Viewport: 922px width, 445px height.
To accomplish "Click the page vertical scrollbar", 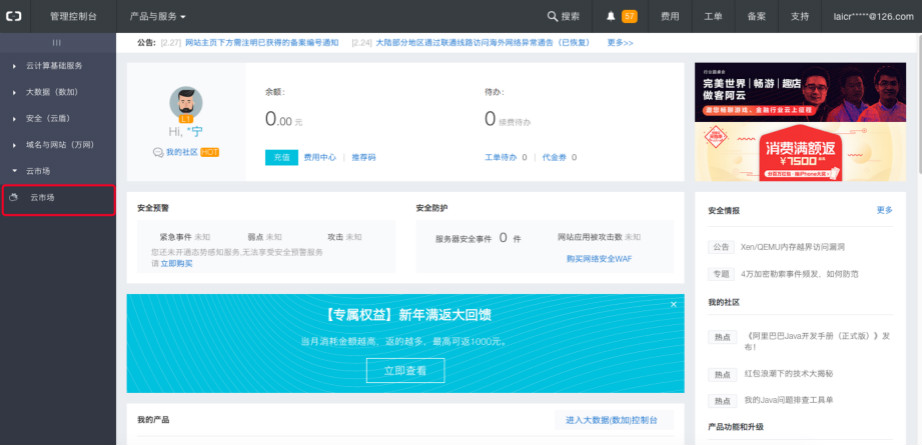I will pos(918,103).
